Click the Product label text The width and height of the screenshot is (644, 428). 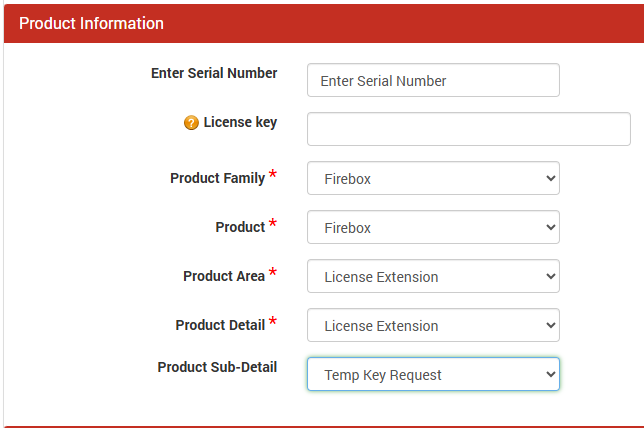[x=240, y=227]
